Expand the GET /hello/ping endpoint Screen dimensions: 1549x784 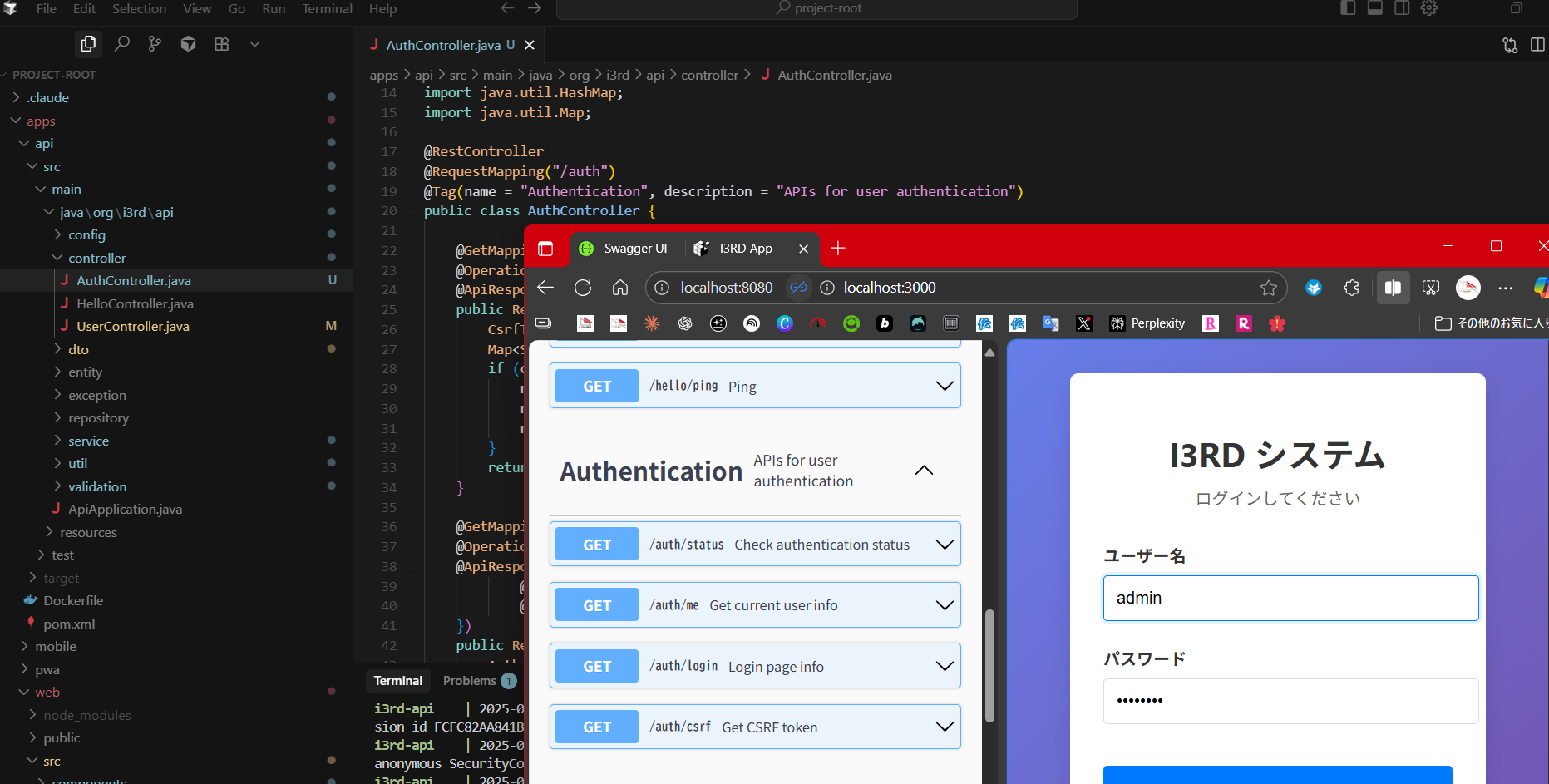(755, 386)
